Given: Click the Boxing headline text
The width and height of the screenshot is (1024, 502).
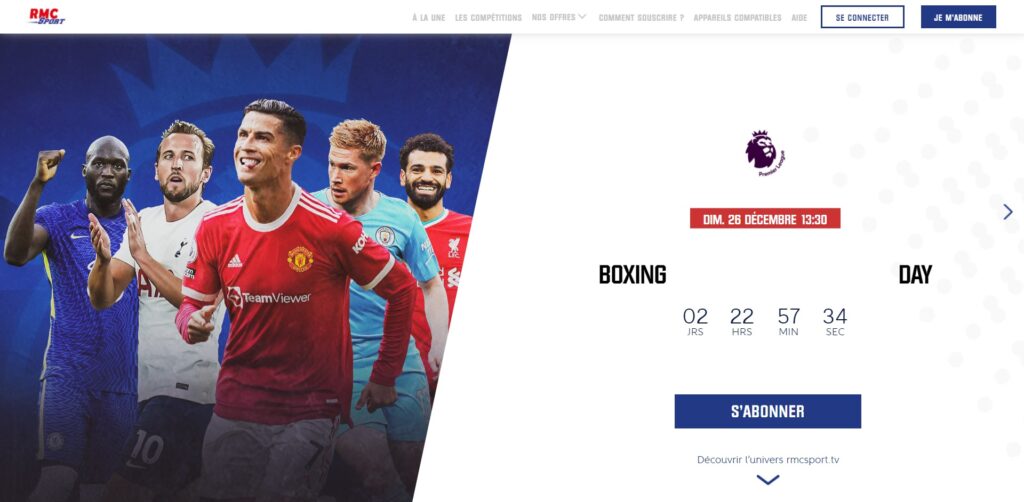Looking at the screenshot, I should [x=632, y=275].
